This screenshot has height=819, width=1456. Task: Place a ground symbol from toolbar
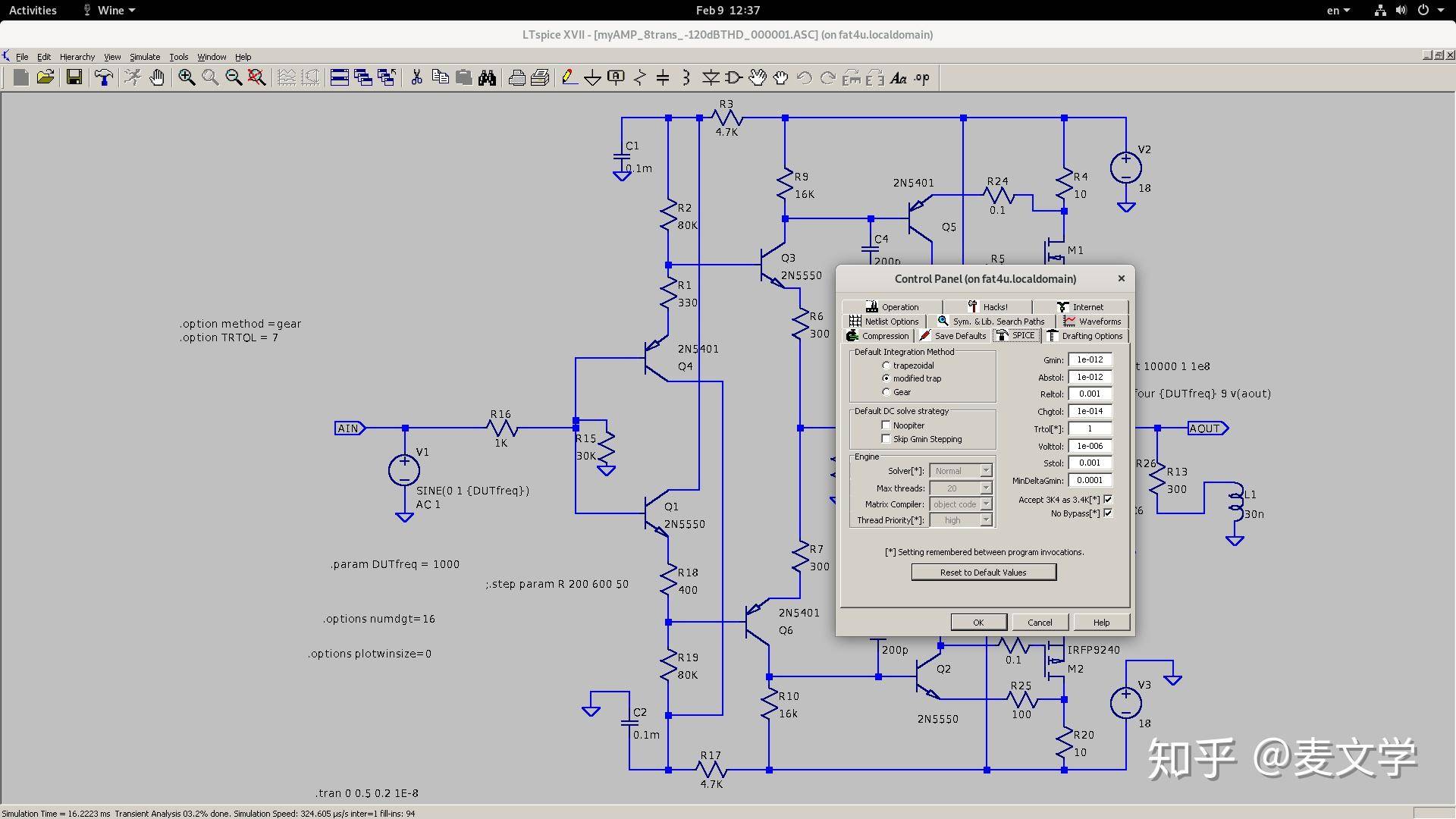593,77
